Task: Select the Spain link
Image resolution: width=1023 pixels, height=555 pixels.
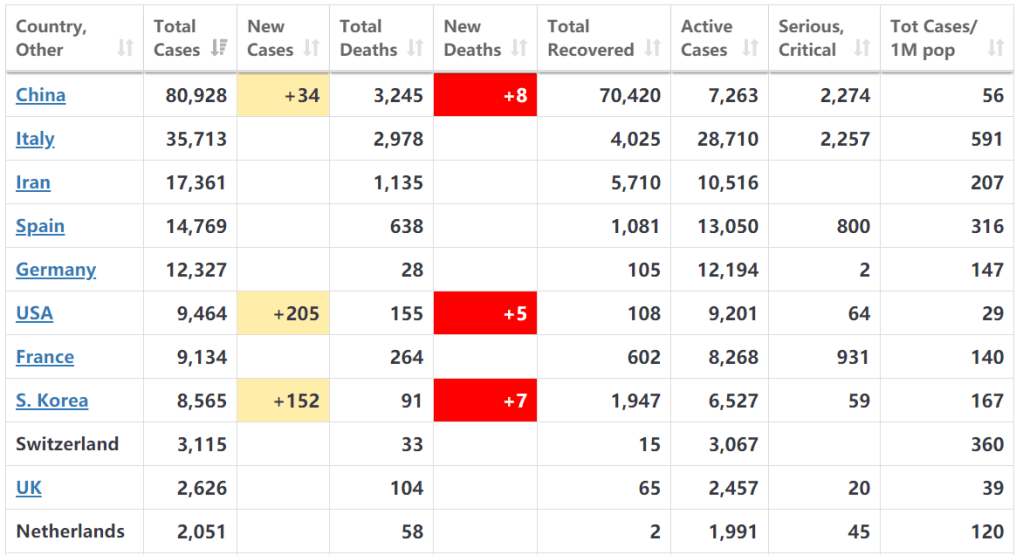Action: coord(40,226)
